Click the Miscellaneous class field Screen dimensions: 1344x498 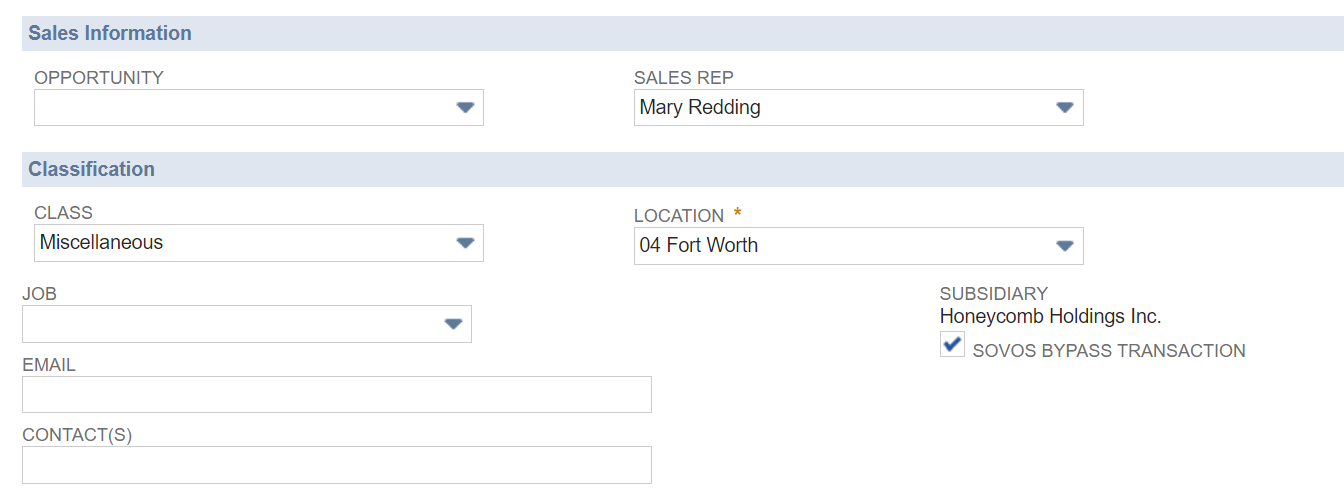coord(240,243)
